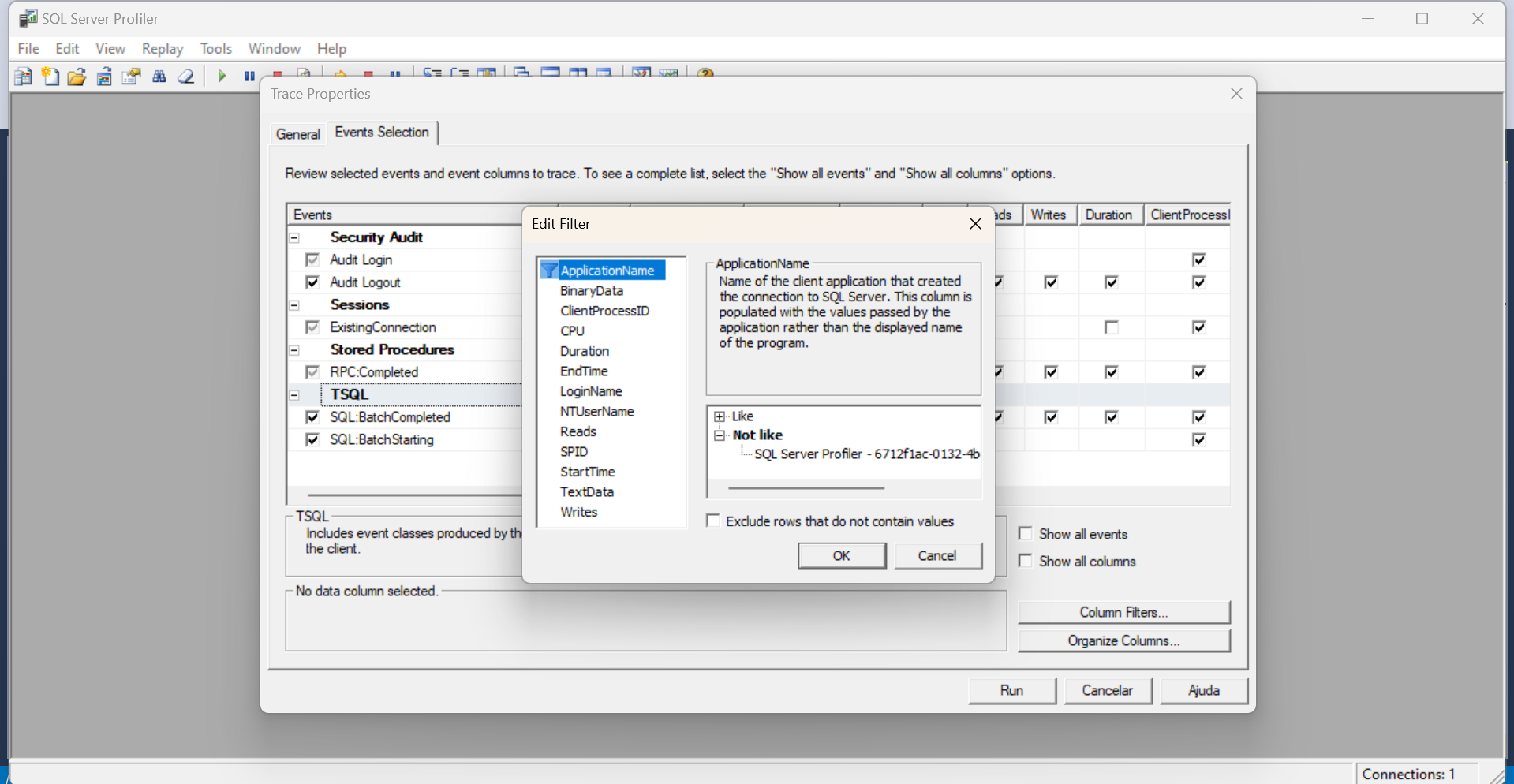Collapse the Sessions event group
Screen dimensions: 1514x784
click(x=294, y=305)
